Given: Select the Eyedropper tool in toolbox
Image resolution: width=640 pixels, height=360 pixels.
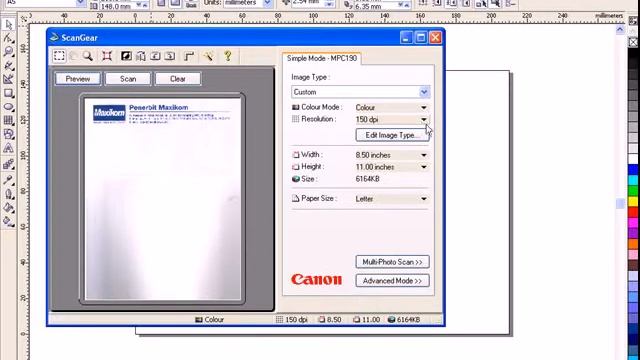Looking at the screenshot, I should 9,180.
